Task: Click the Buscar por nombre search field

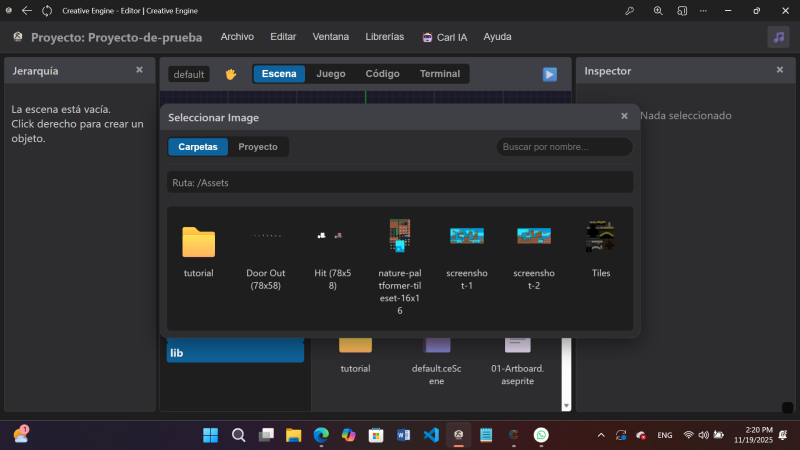Action: coord(564,147)
